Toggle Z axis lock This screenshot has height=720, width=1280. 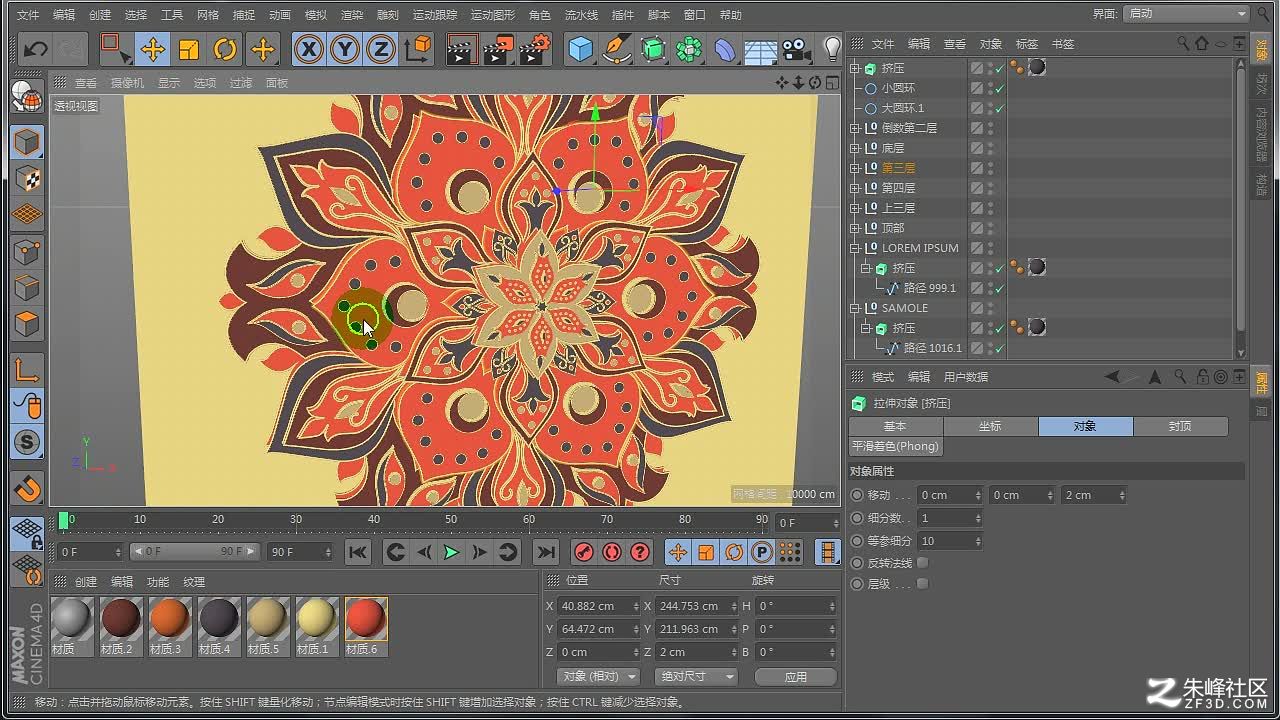[x=380, y=49]
